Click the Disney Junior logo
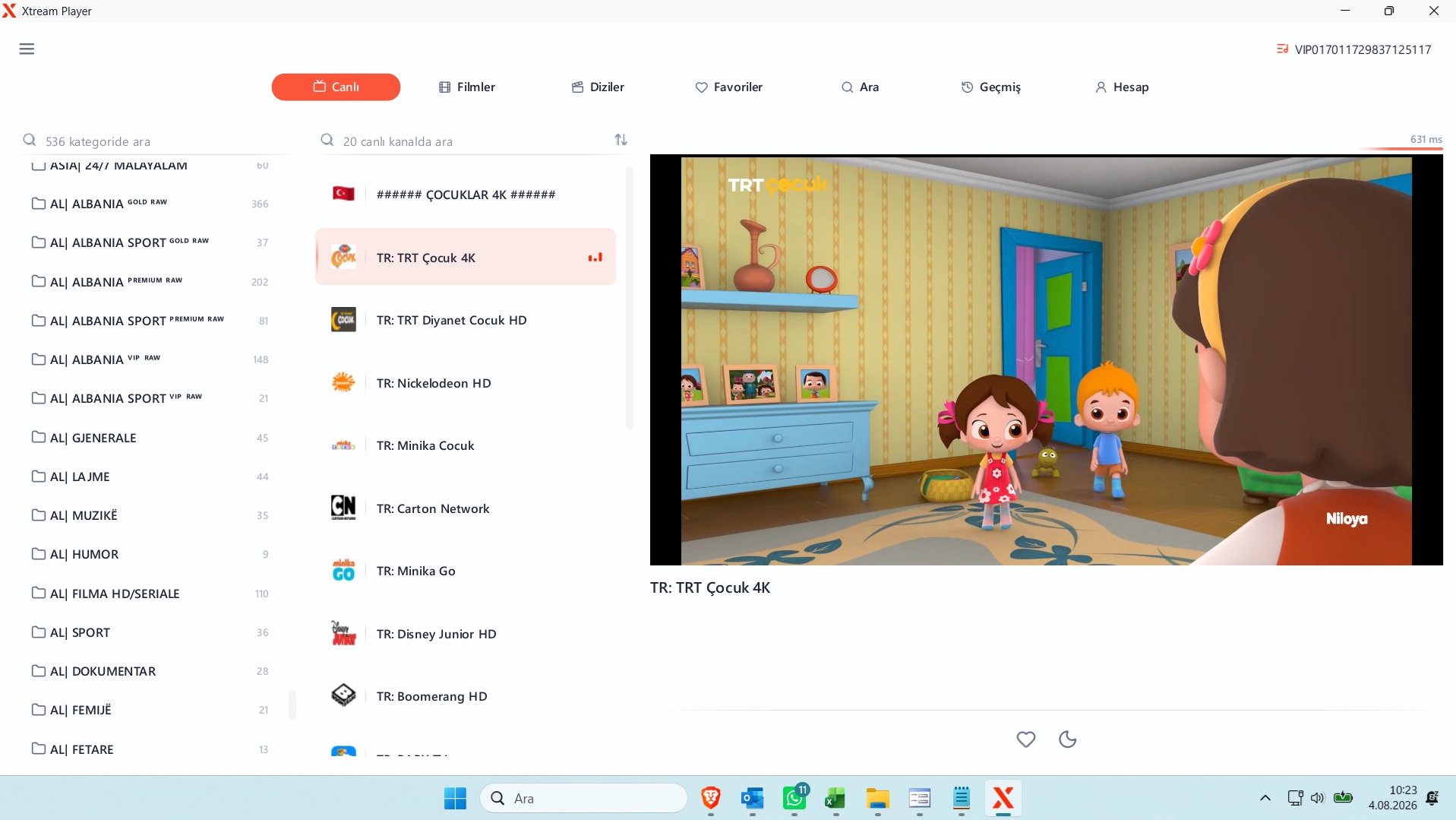This screenshot has width=1456, height=820. pyautogui.click(x=343, y=633)
